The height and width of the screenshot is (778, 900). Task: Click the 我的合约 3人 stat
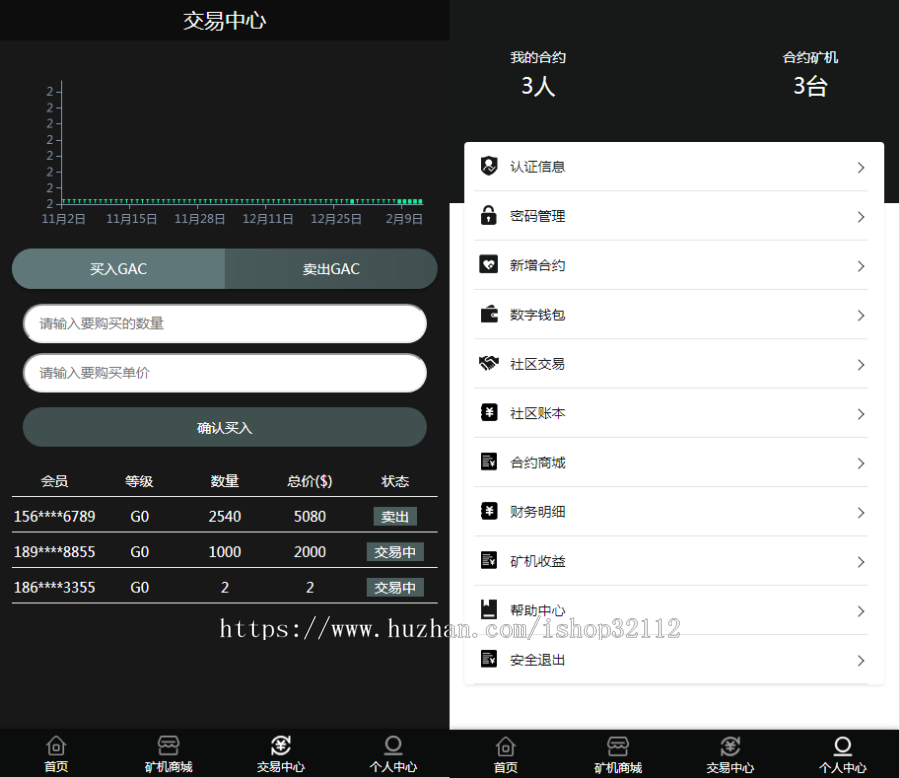[538, 75]
